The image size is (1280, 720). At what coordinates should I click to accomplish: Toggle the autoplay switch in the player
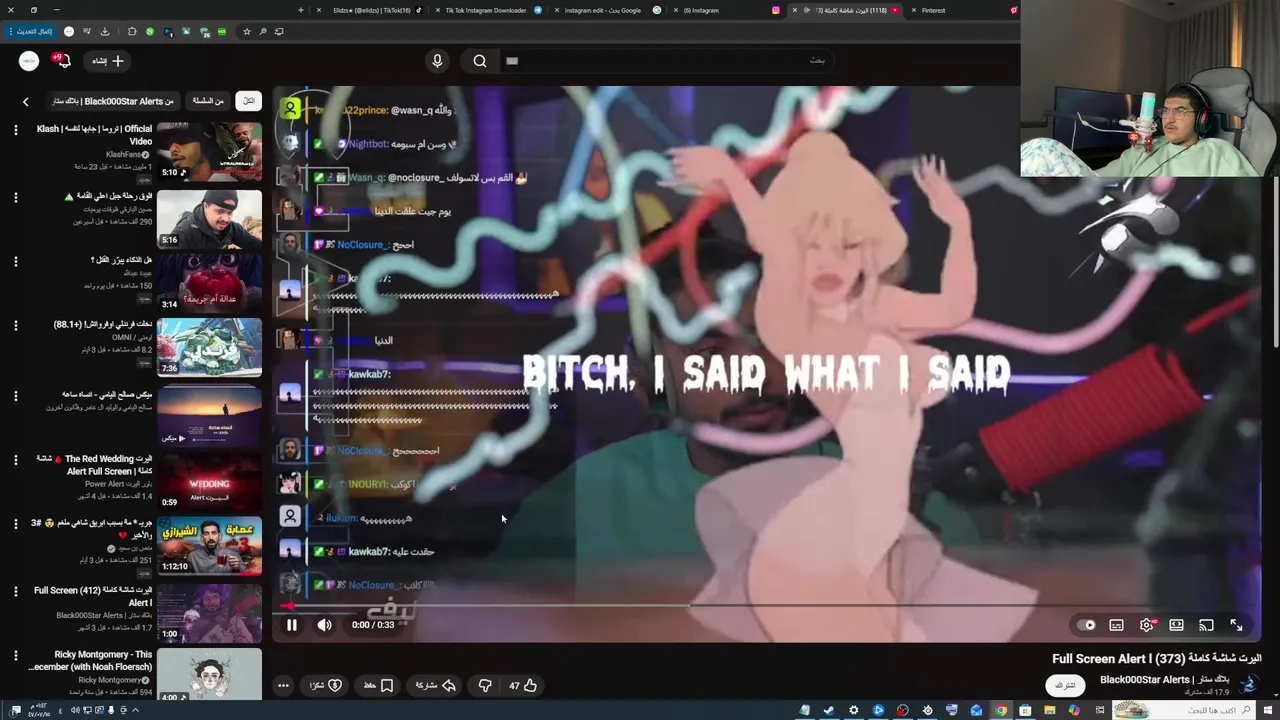click(1087, 625)
